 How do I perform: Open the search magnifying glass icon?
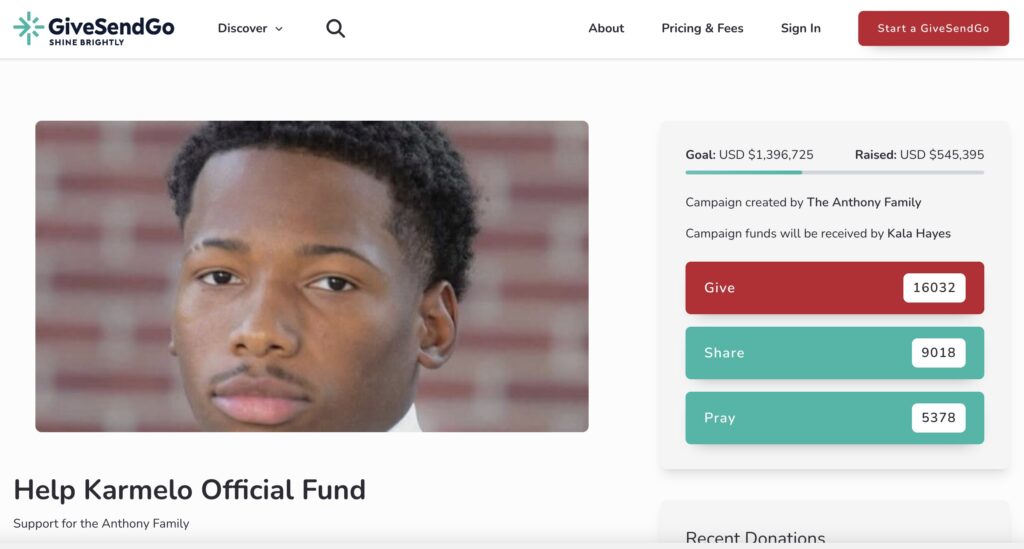(x=335, y=28)
